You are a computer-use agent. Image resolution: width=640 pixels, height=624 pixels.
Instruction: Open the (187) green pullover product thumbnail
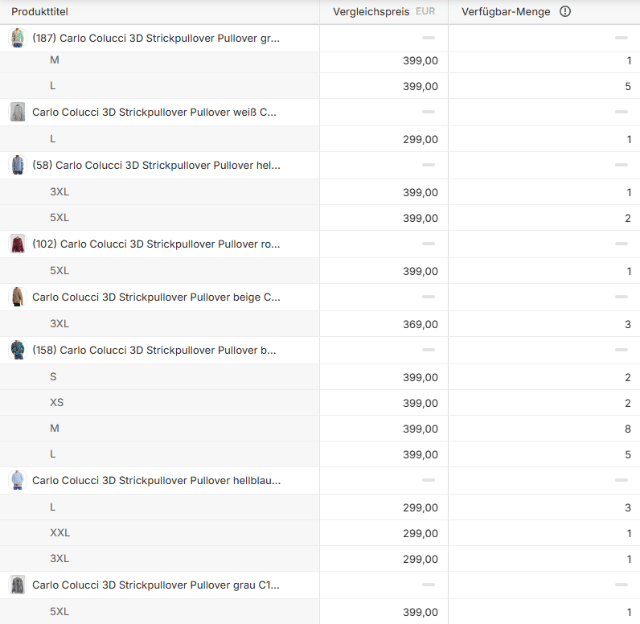point(17,38)
